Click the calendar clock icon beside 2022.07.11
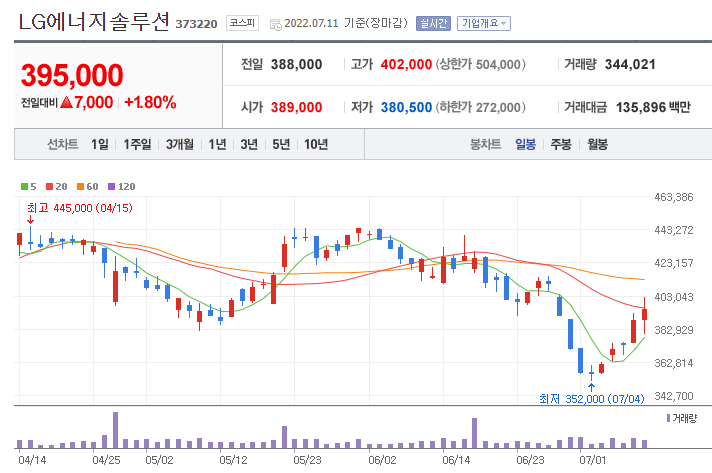Viewport: 712px width, 473px height. (x=275, y=24)
